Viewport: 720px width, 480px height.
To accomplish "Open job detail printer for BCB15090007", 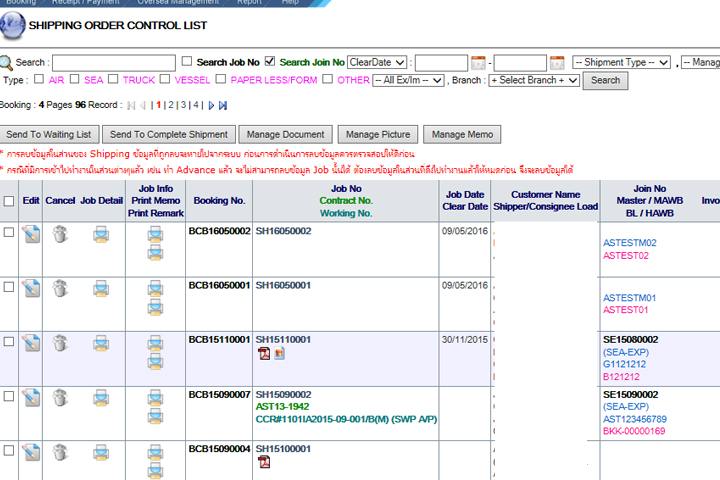I will pos(101,398).
